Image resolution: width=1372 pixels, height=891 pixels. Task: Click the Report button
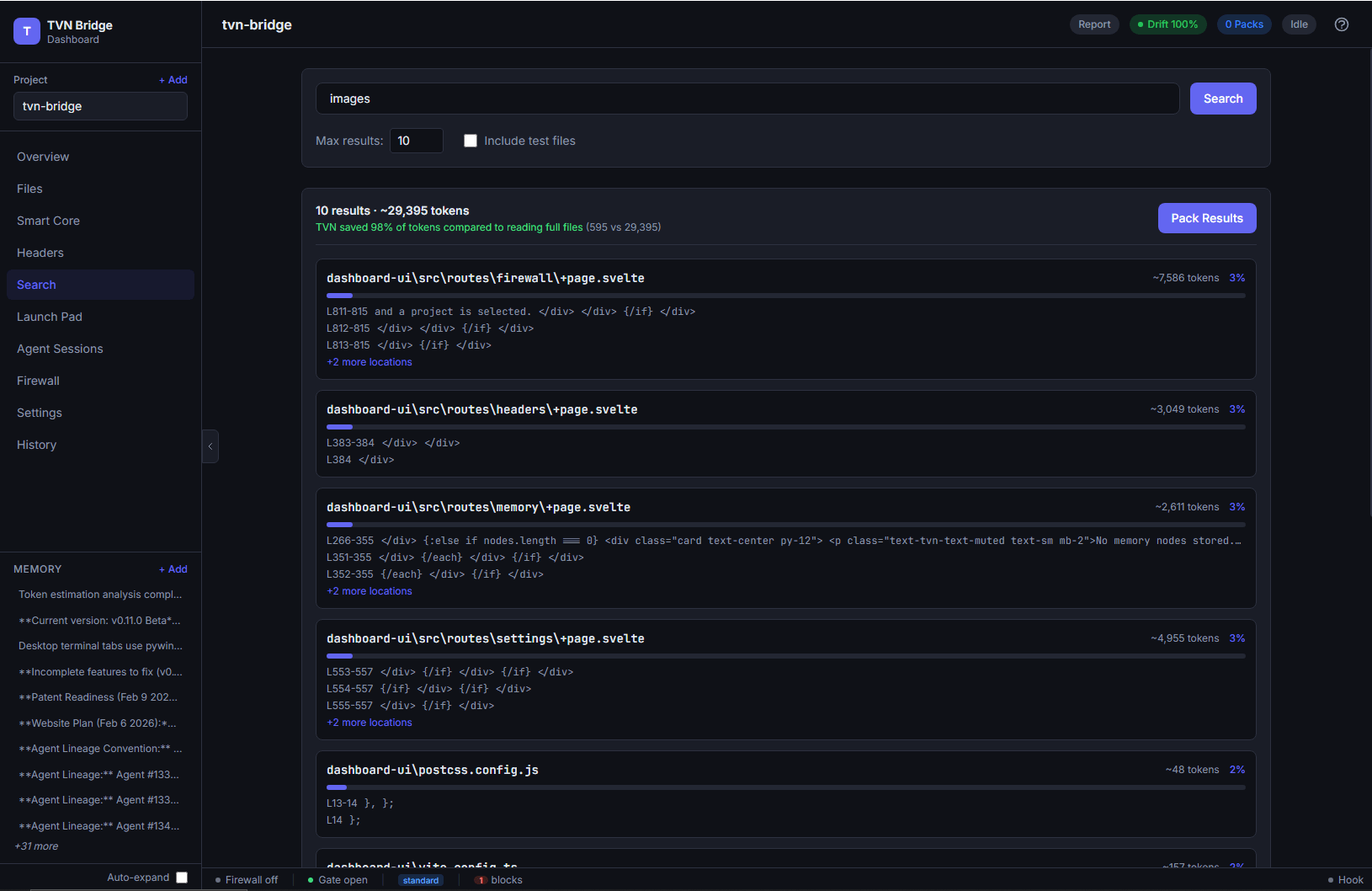(1094, 24)
